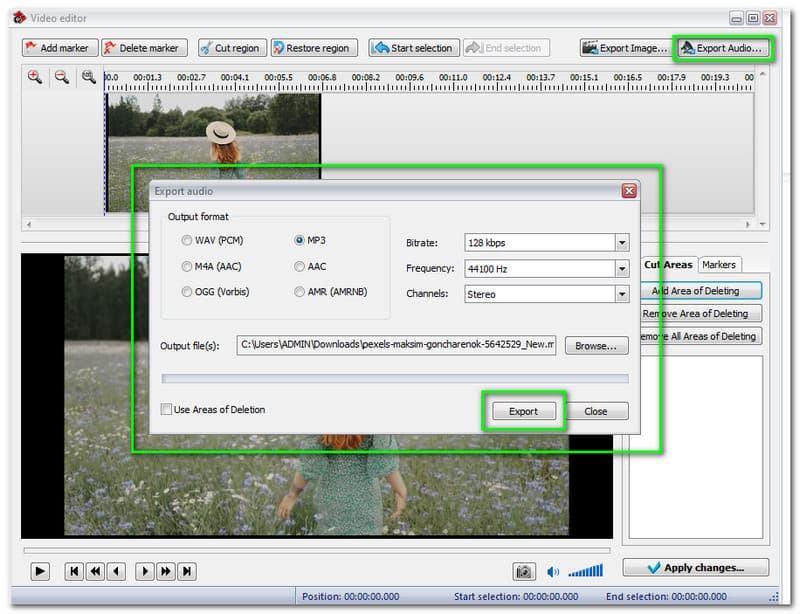Step forward one frame

pyautogui.click(x=145, y=571)
